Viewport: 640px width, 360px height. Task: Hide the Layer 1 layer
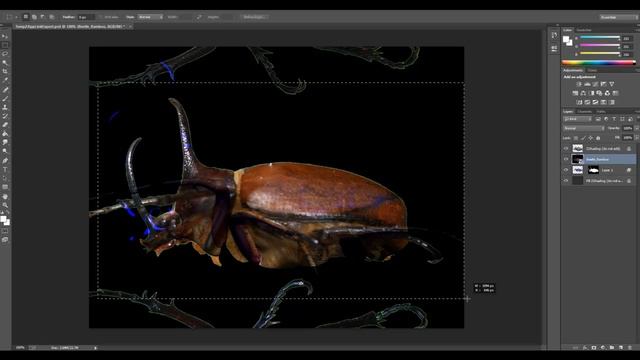(x=566, y=170)
